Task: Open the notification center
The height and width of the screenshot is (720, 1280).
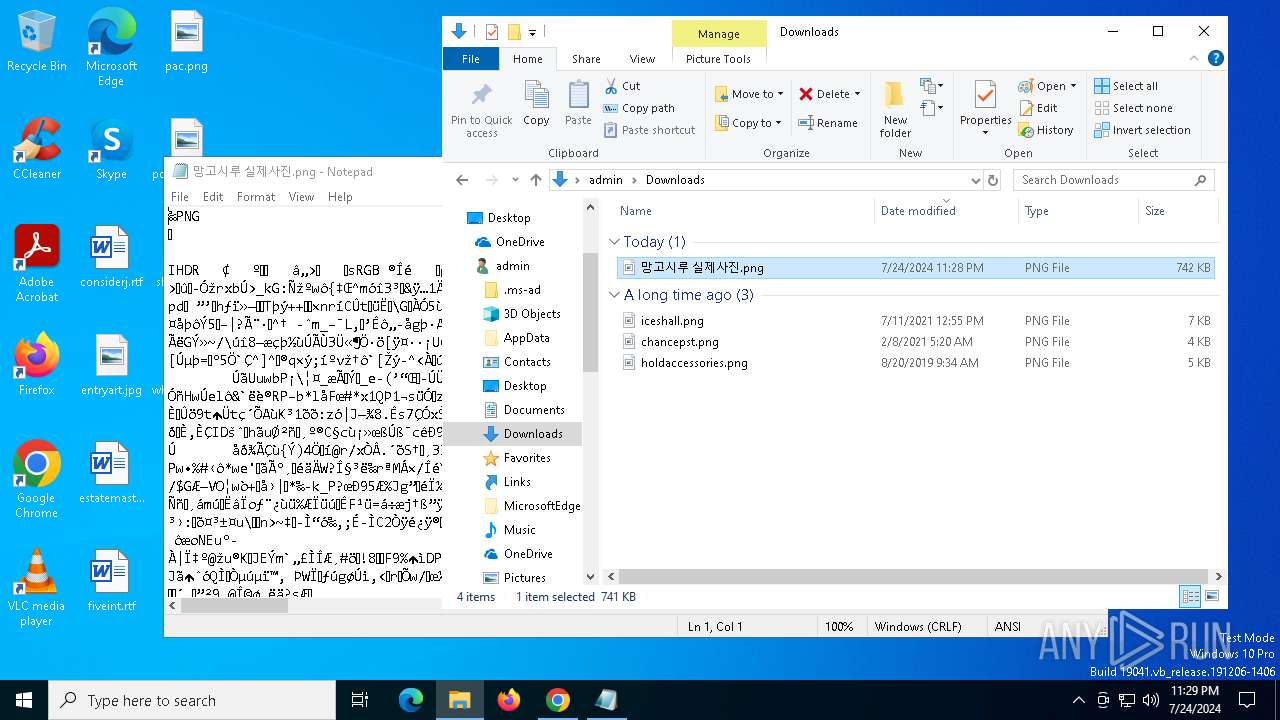Action: click(x=1247, y=700)
